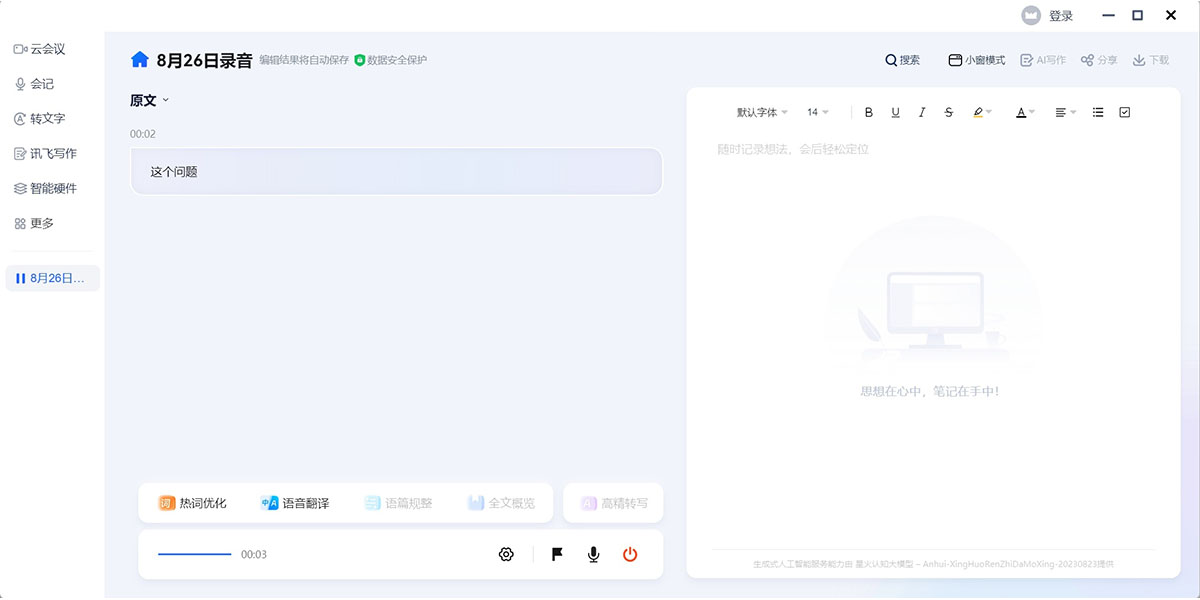This screenshot has height=600, width=1200.
Task: Toggle bold formatting in the notes editor
Action: [x=868, y=112]
